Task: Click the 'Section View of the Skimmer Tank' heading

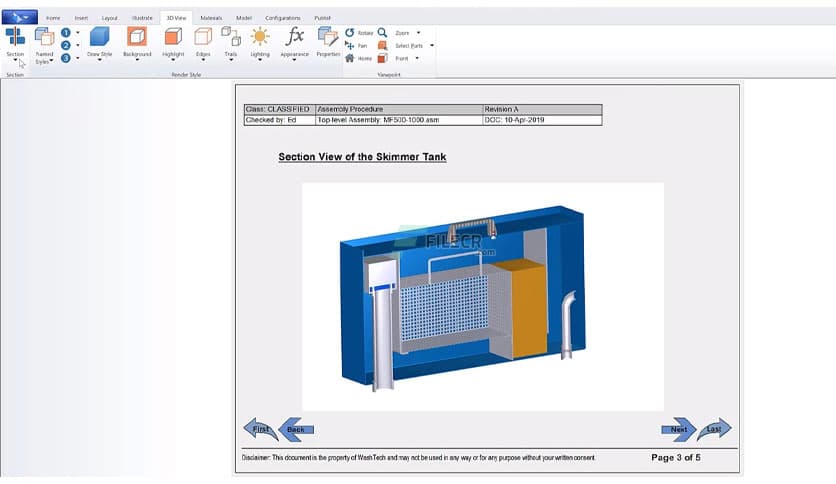Action: pos(362,157)
